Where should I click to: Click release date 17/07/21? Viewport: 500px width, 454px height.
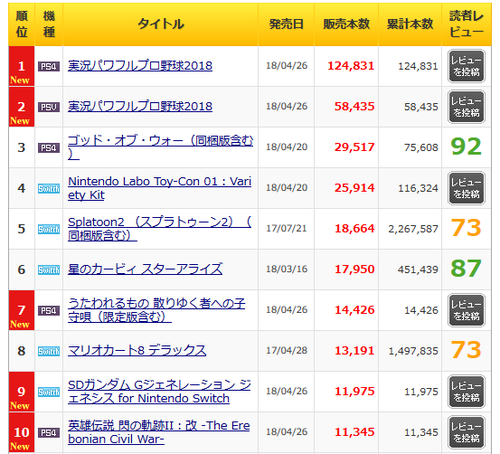286,228
